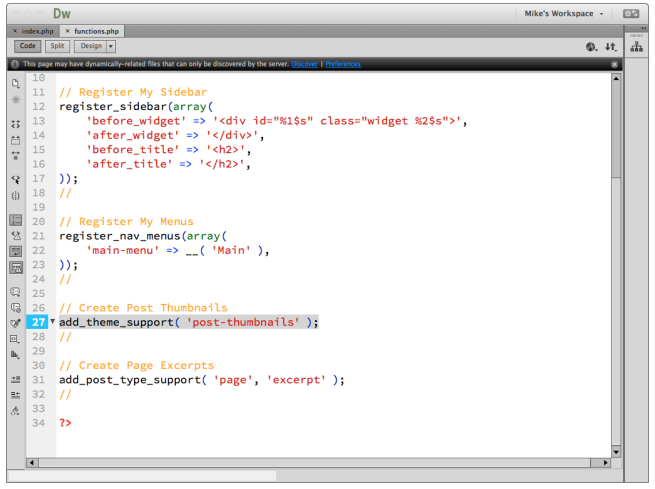Close the functions.php tab
This screenshot has width=655, height=489.
[x=68, y=31]
